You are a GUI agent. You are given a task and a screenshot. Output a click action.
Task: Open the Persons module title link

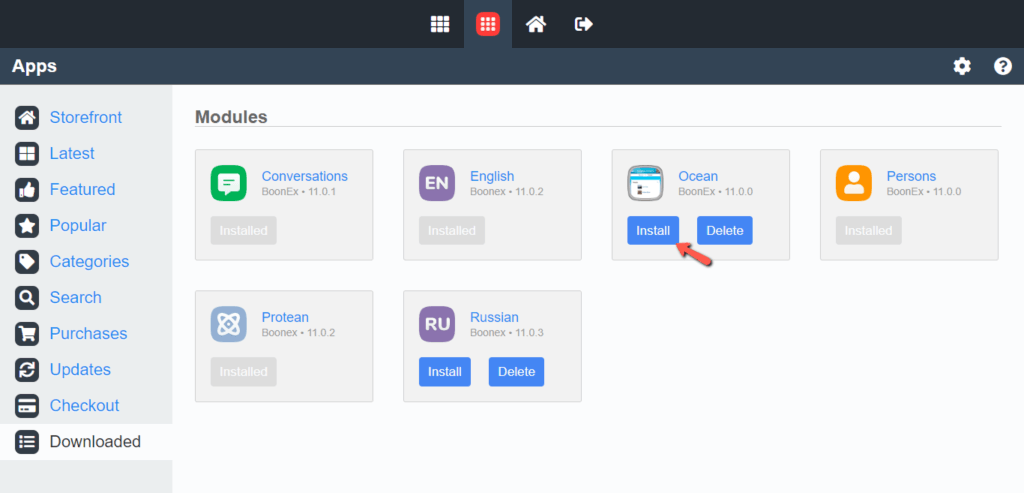[911, 176]
